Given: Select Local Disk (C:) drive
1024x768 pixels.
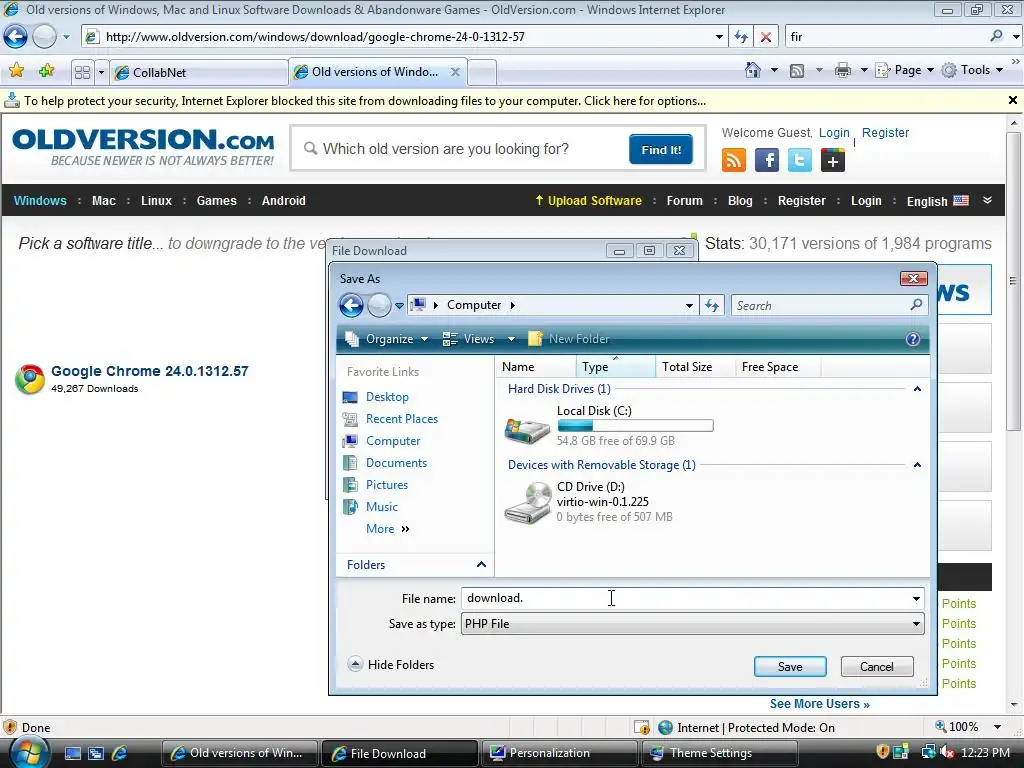Looking at the screenshot, I should coord(609,425).
